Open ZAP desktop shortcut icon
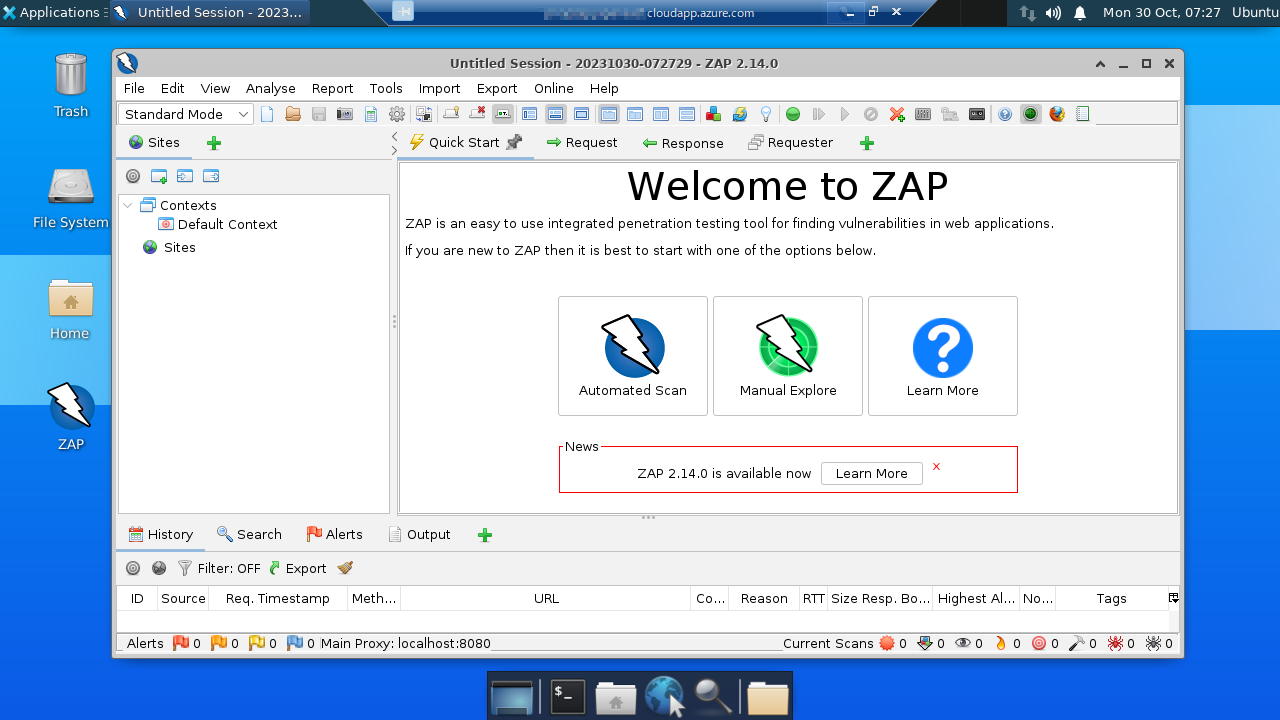Image resolution: width=1280 pixels, height=720 pixels. [71, 416]
